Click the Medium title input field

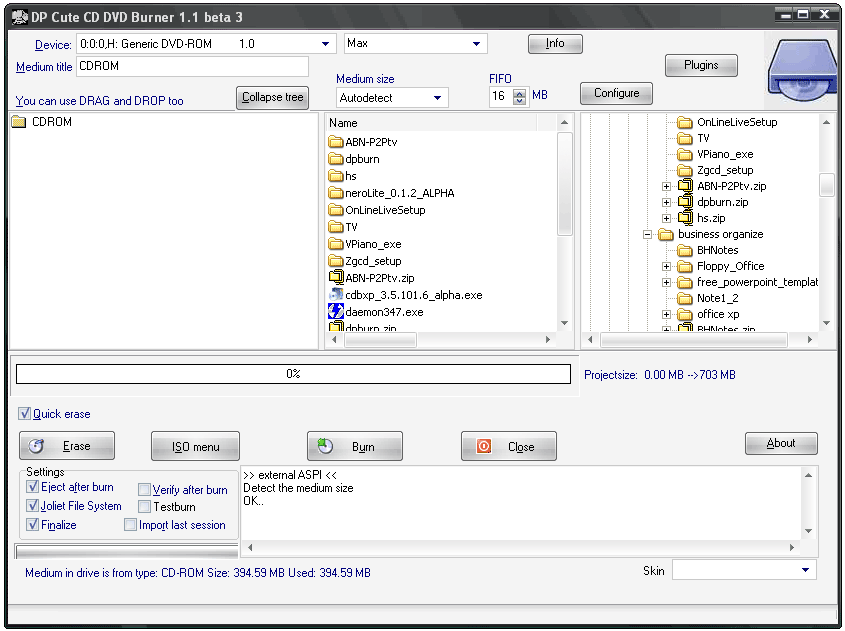[192, 66]
